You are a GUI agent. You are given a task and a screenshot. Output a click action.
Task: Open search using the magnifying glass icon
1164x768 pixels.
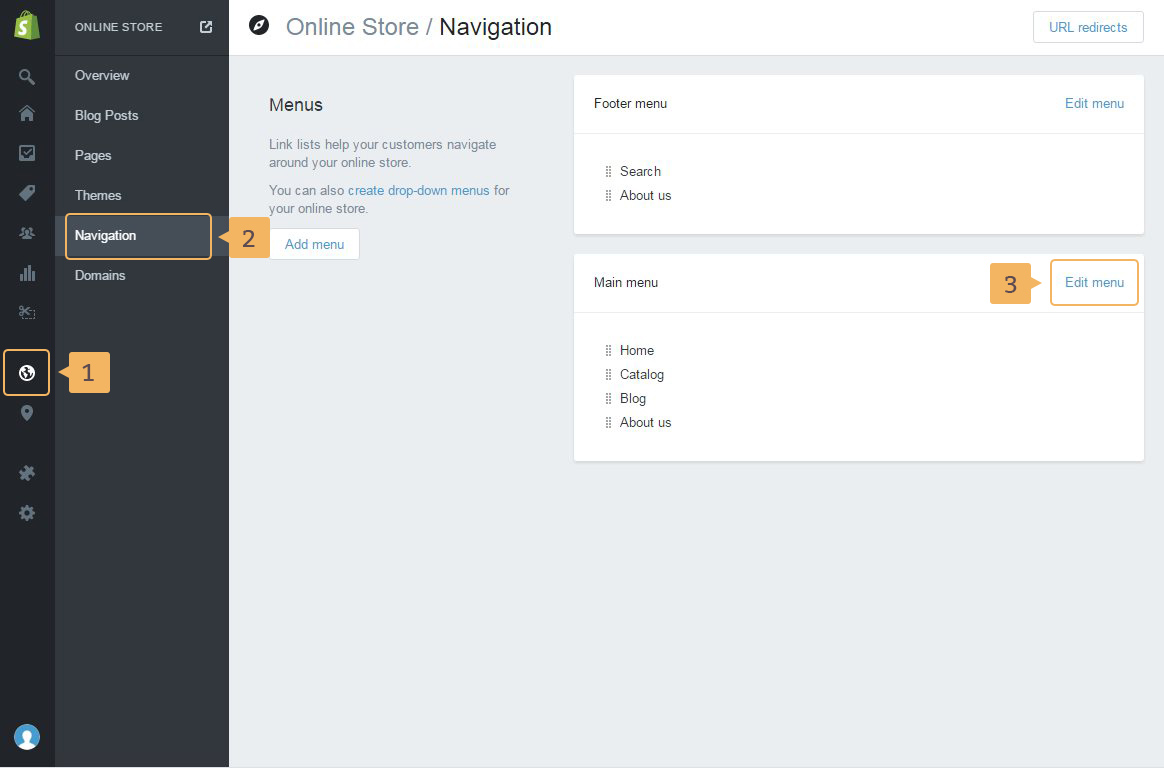27,77
